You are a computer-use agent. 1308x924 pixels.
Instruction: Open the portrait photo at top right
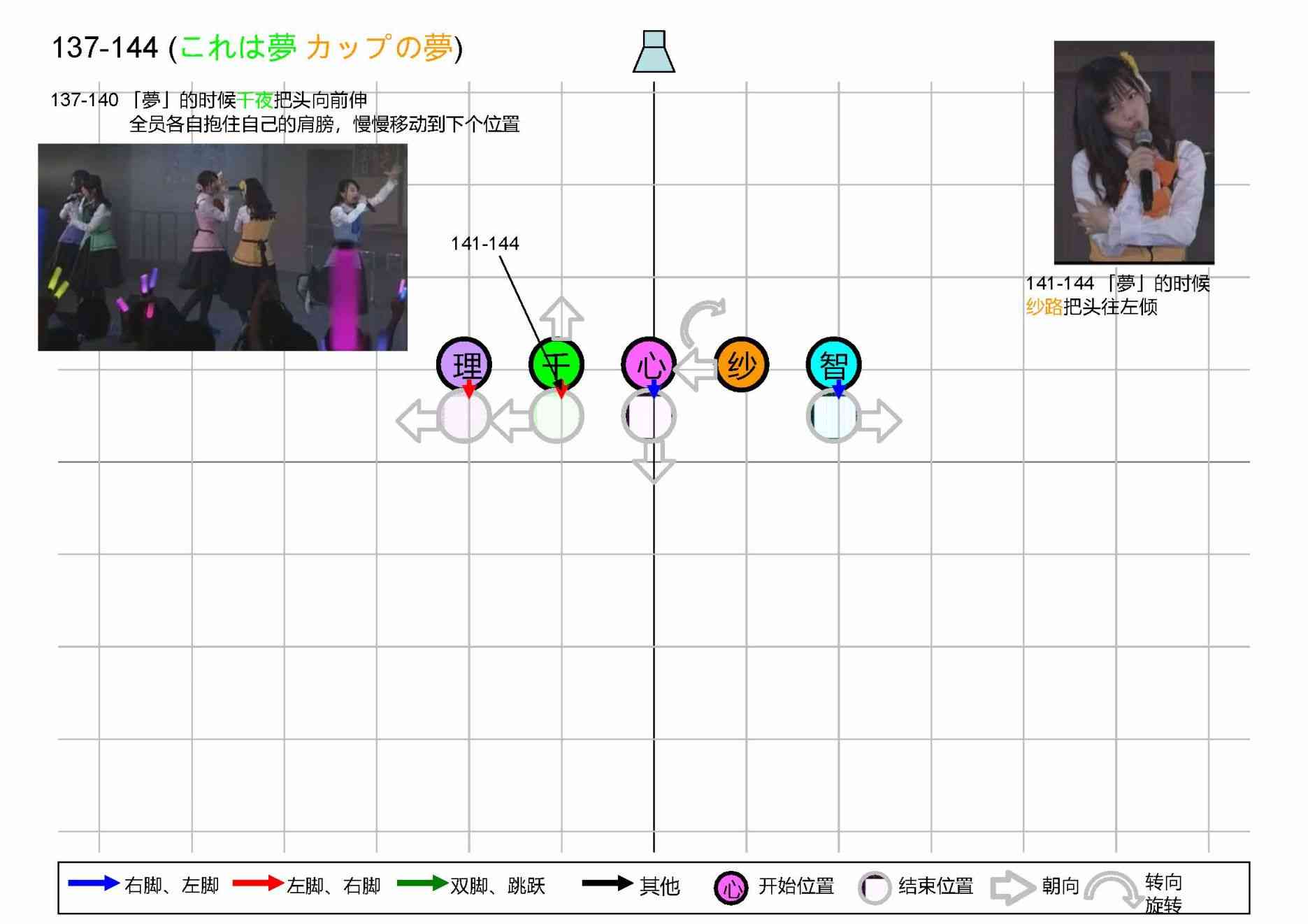pyautogui.click(x=1133, y=152)
